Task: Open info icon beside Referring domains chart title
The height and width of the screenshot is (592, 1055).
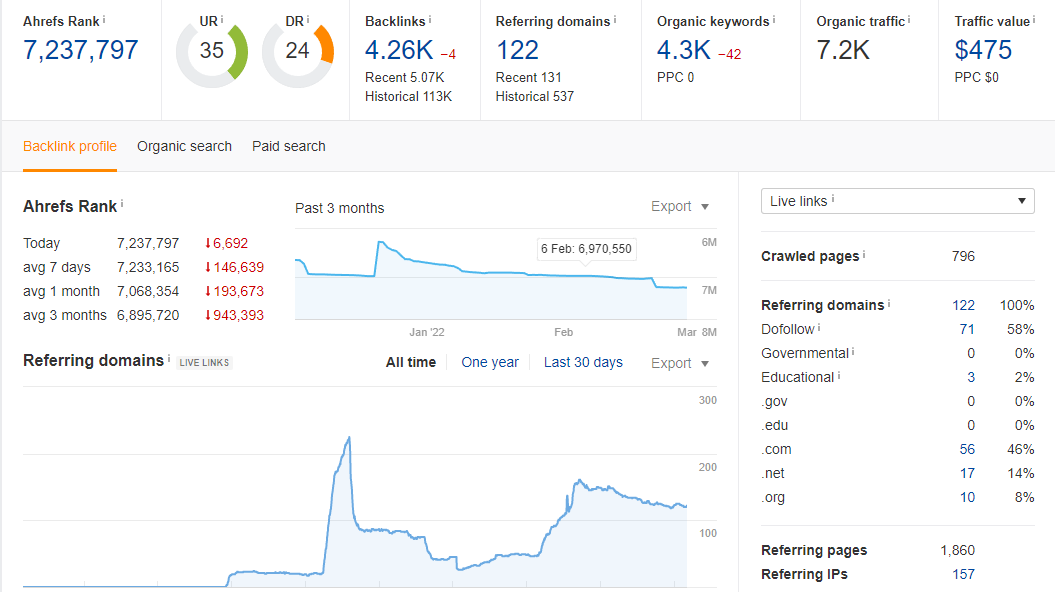Action: pos(169,358)
